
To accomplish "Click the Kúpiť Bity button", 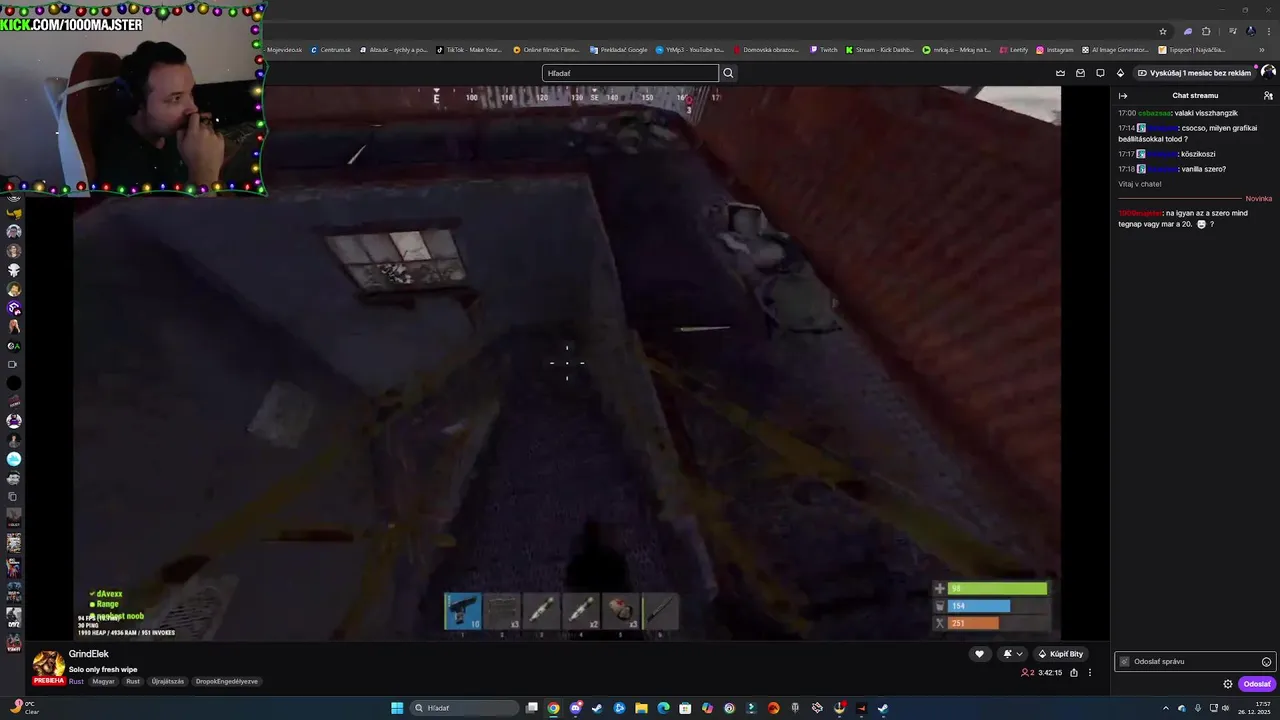I will tap(1060, 654).
